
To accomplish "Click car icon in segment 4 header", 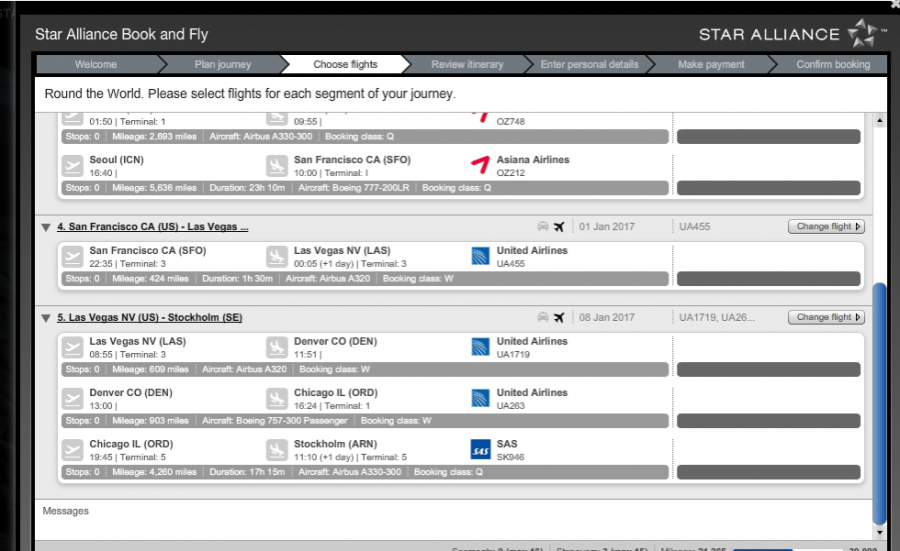I will (x=542, y=226).
